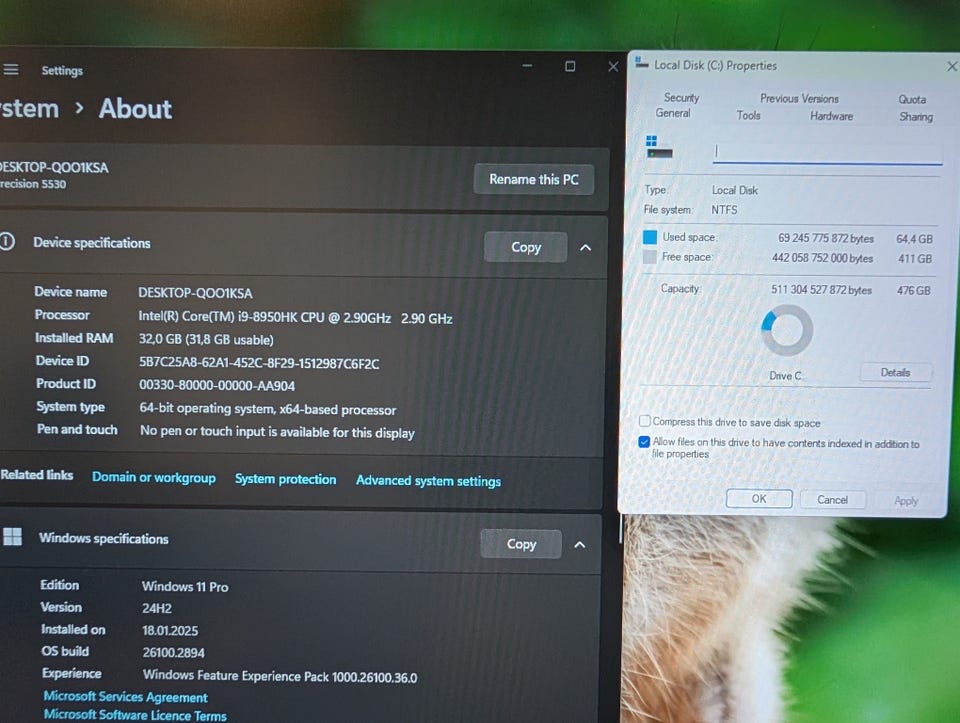This screenshot has width=960, height=723.
Task: Select the Product ID value 00330-80000-00000-AA904
Action: [x=217, y=386]
